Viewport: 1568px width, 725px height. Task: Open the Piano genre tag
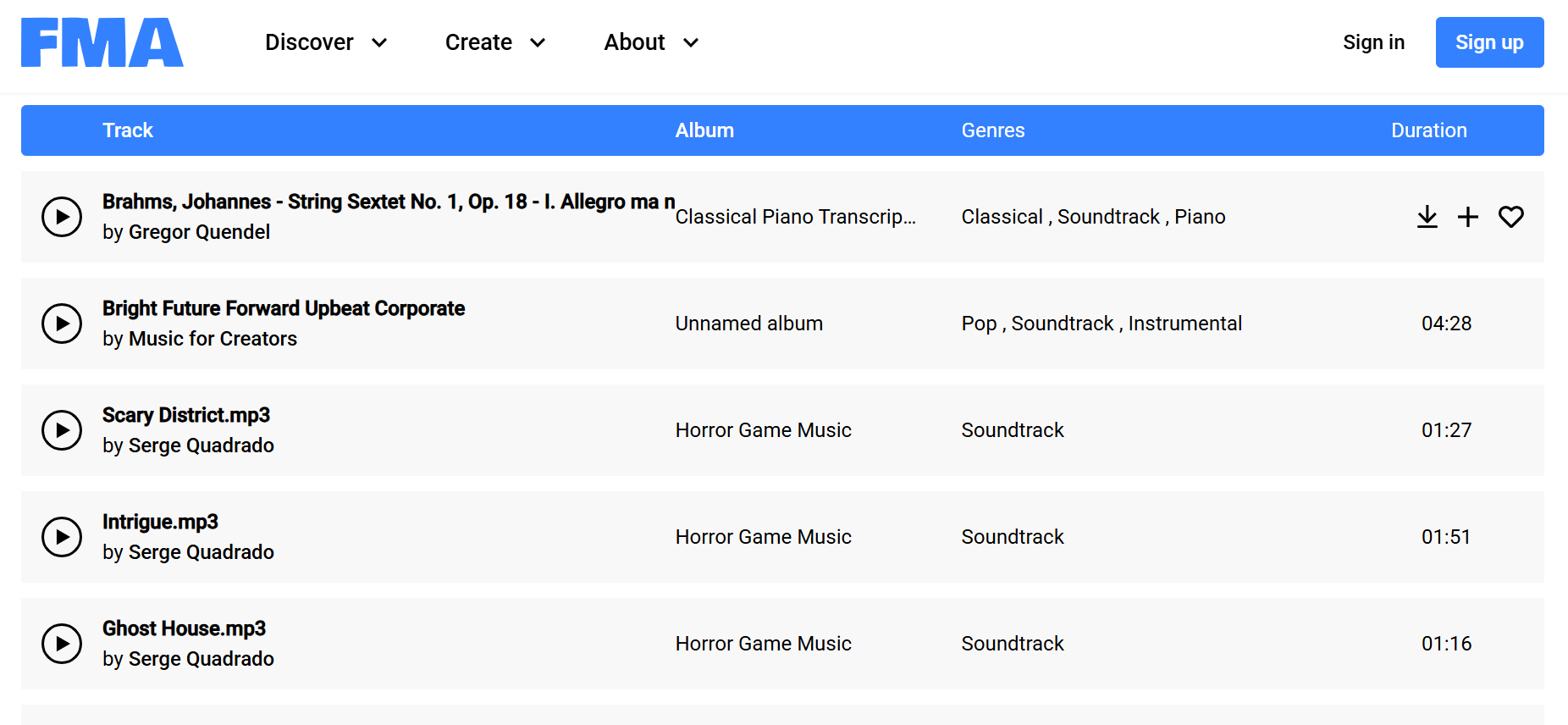point(1200,217)
